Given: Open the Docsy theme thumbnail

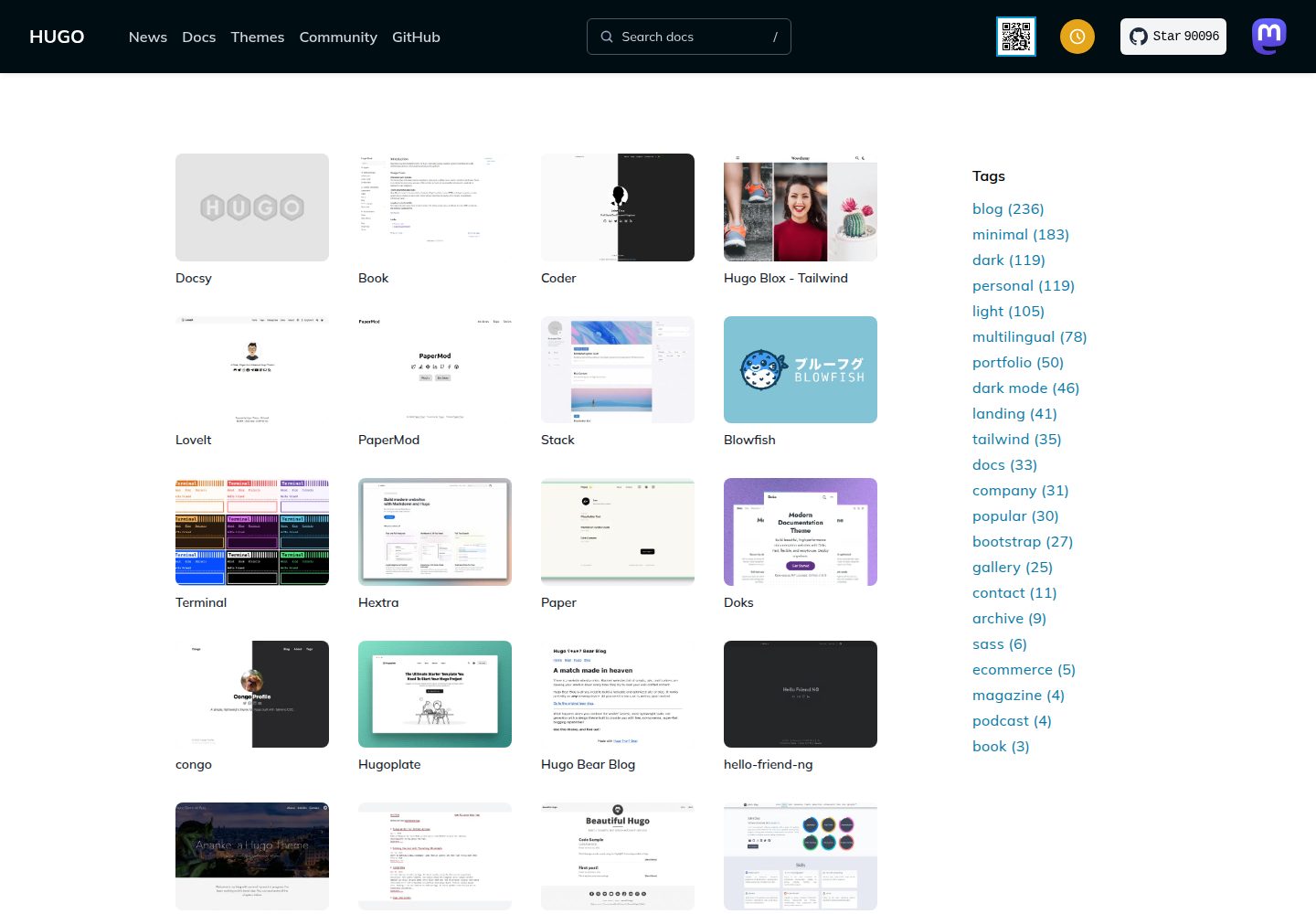Looking at the screenshot, I should pos(252,207).
